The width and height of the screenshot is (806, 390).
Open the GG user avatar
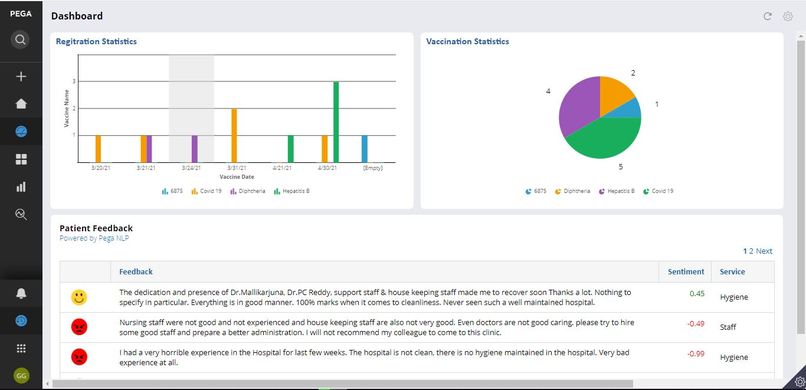[x=21, y=376]
